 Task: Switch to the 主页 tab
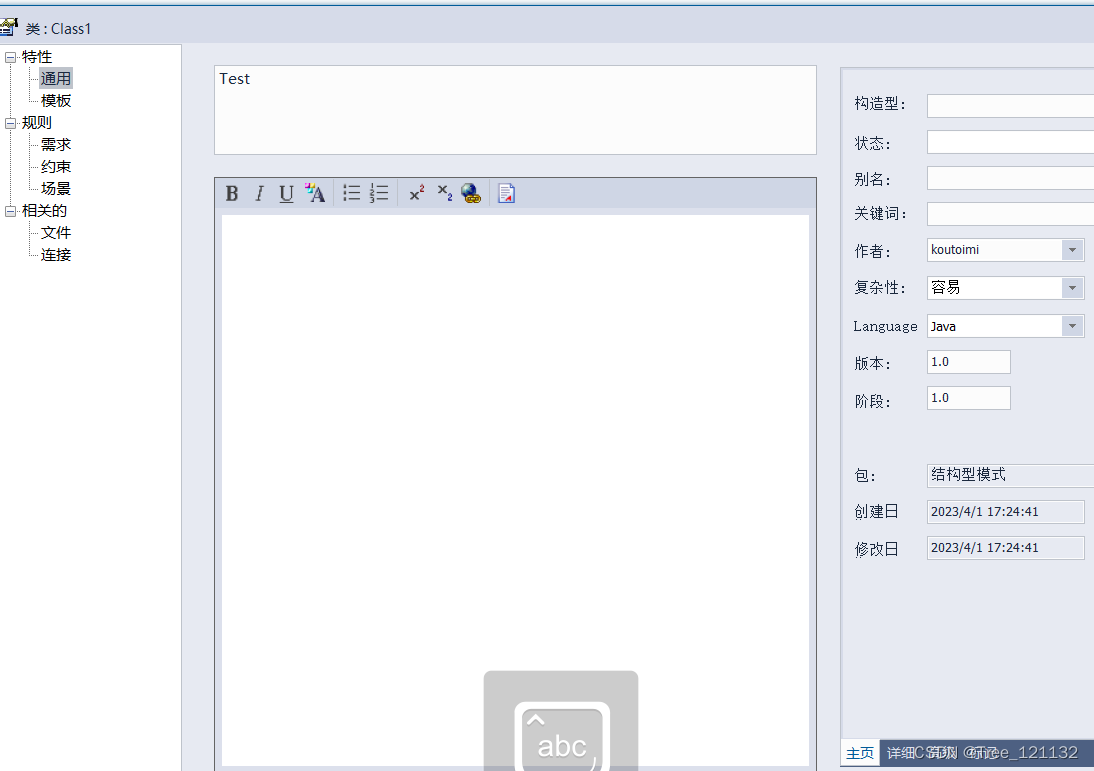860,753
